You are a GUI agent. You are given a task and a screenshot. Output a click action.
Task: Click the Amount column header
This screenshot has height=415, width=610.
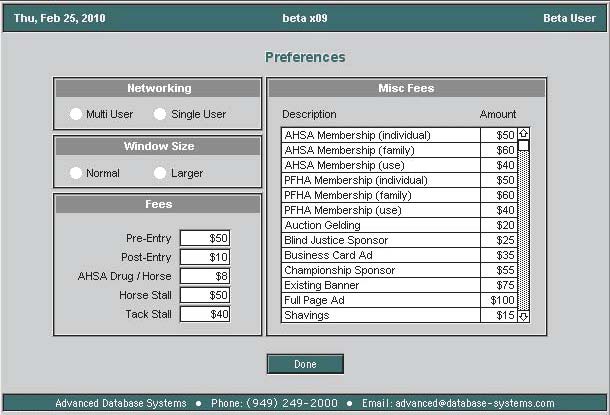click(x=498, y=114)
